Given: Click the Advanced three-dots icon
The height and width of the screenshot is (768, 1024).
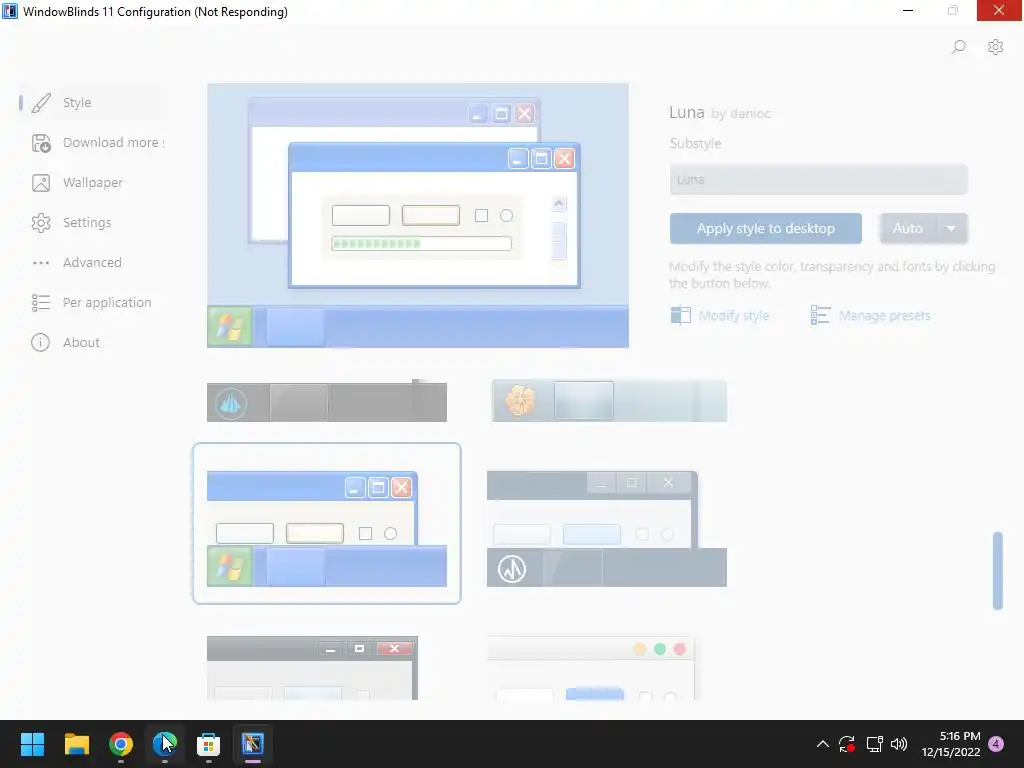Looking at the screenshot, I should 41,263.
